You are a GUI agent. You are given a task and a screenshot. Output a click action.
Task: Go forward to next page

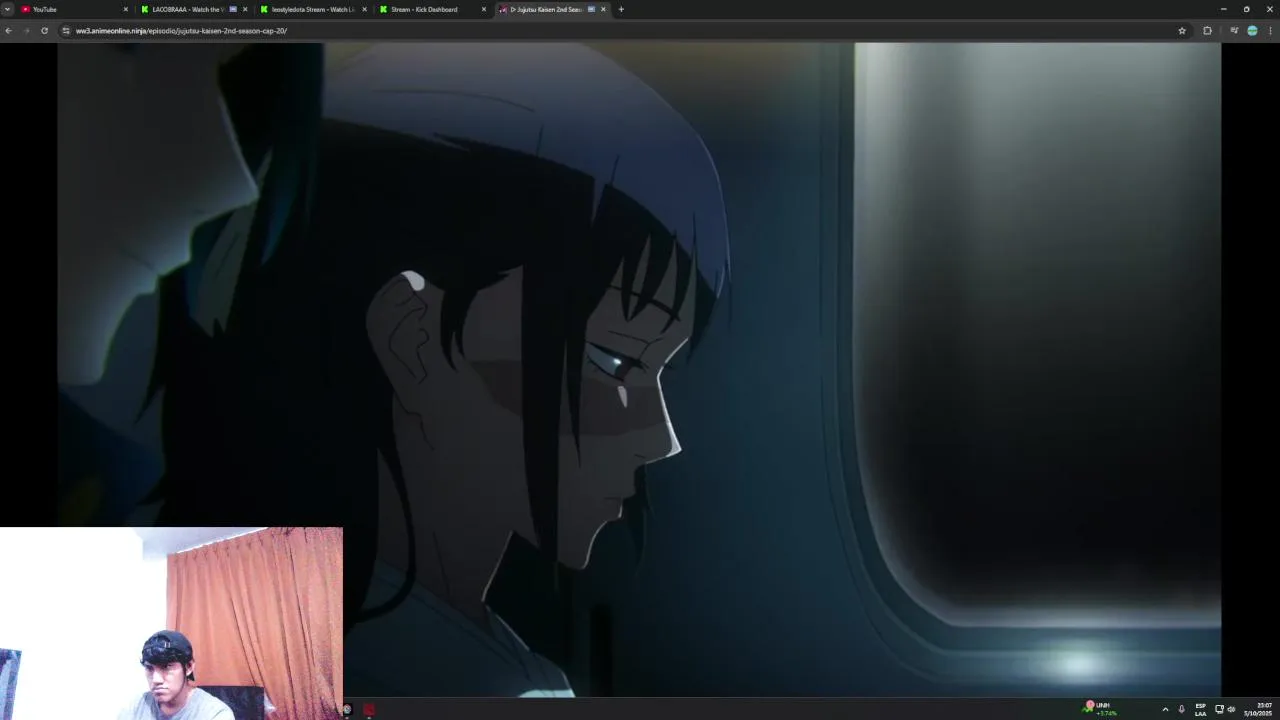pyautogui.click(x=26, y=30)
